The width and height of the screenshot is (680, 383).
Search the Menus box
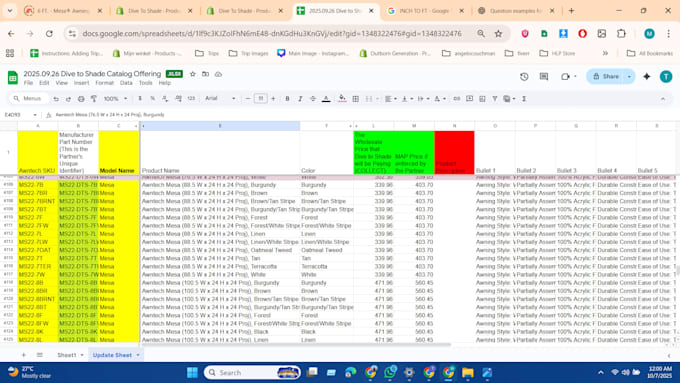pyautogui.click(x=29, y=99)
